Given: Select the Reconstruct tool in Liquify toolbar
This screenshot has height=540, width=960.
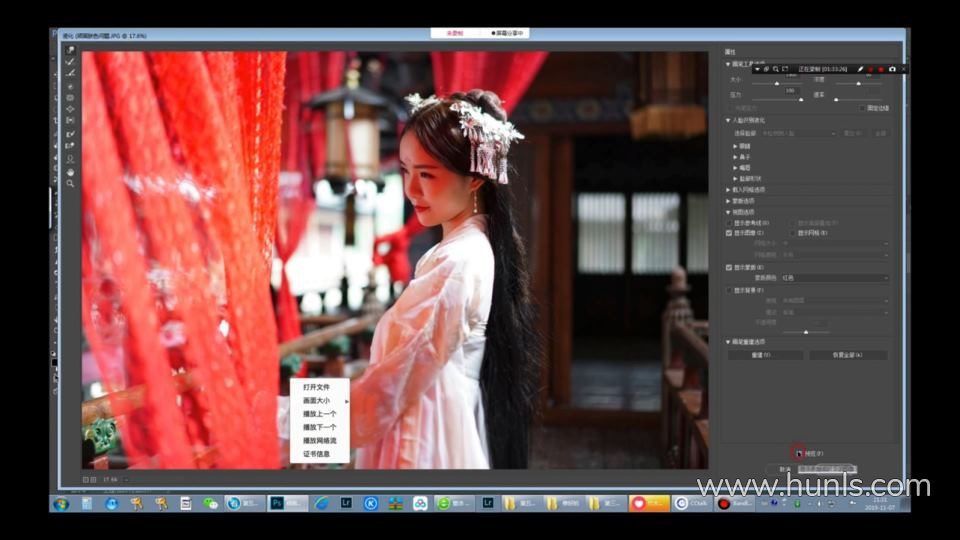Looking at the screenshot, I should [x=70, y=62].
